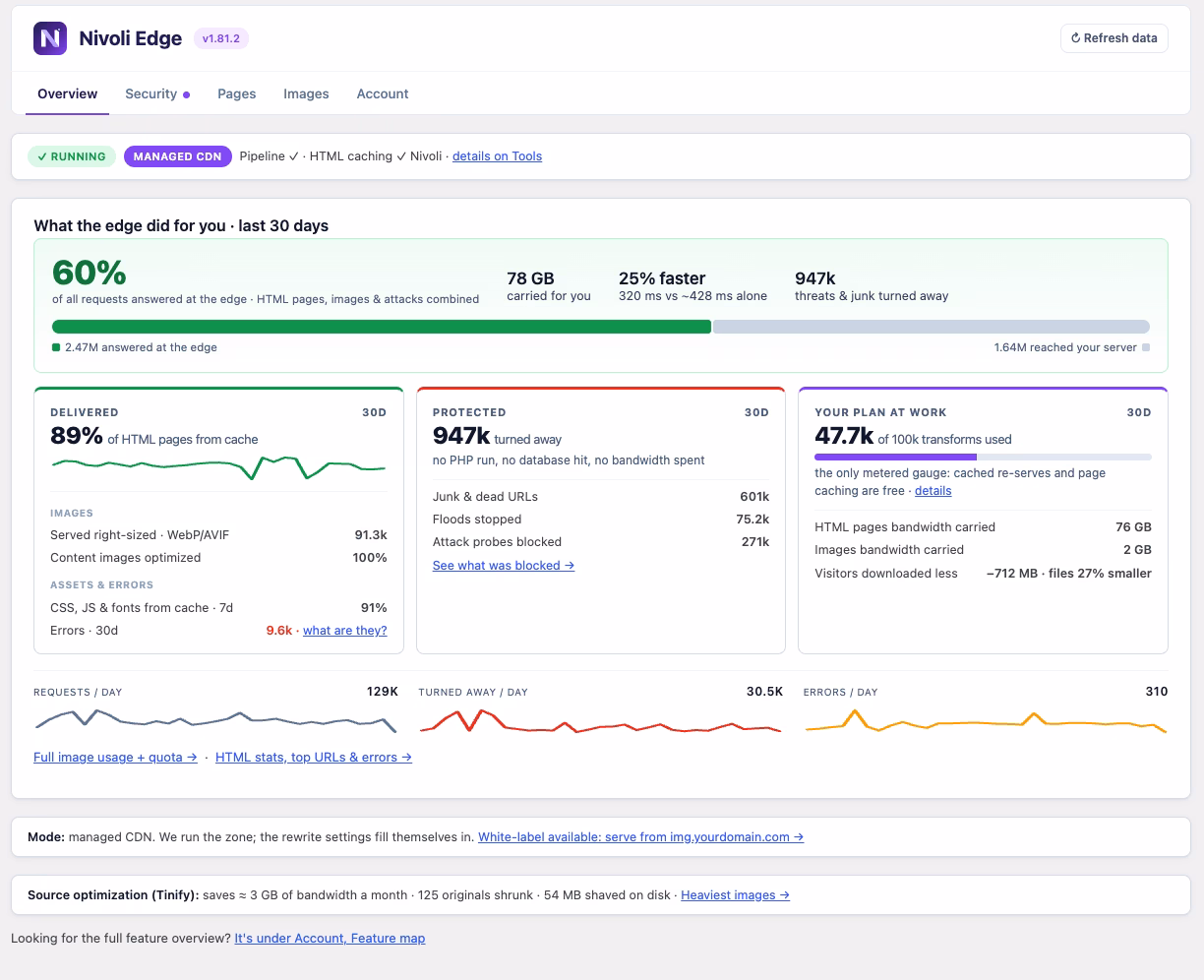Screen dimensions: 1204x980
Task: Click the Turned Away / Day red chart
Action: (601, 721)
